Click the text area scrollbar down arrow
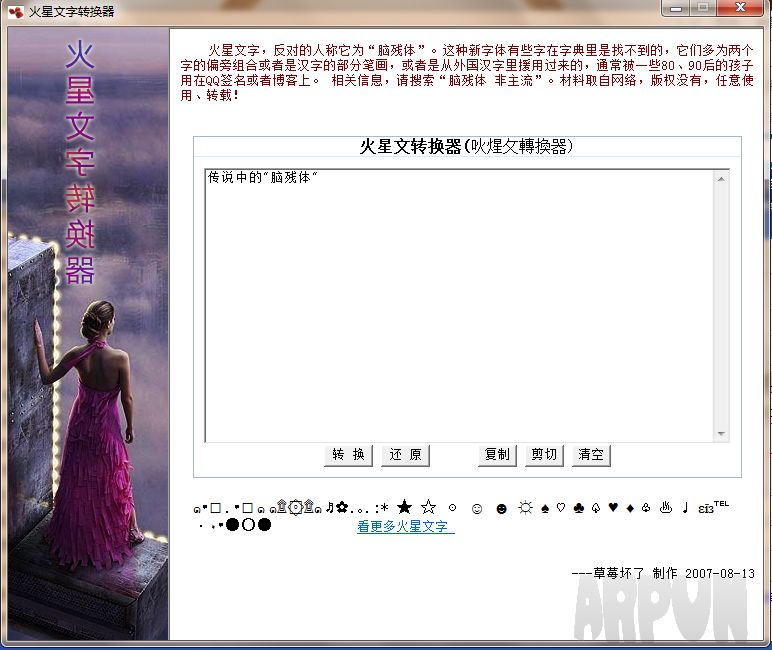This screenshot has width=772, height=650. tap(721, 434)
